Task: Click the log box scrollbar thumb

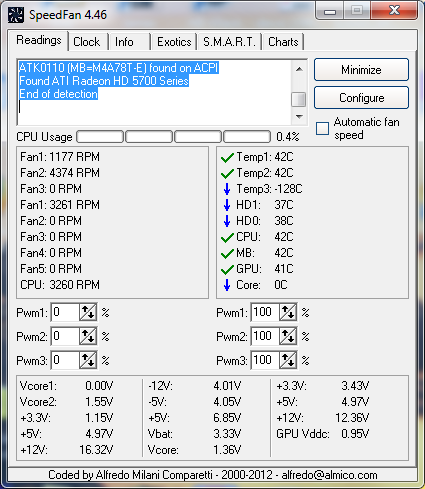Action: click(x=299, y=100)
